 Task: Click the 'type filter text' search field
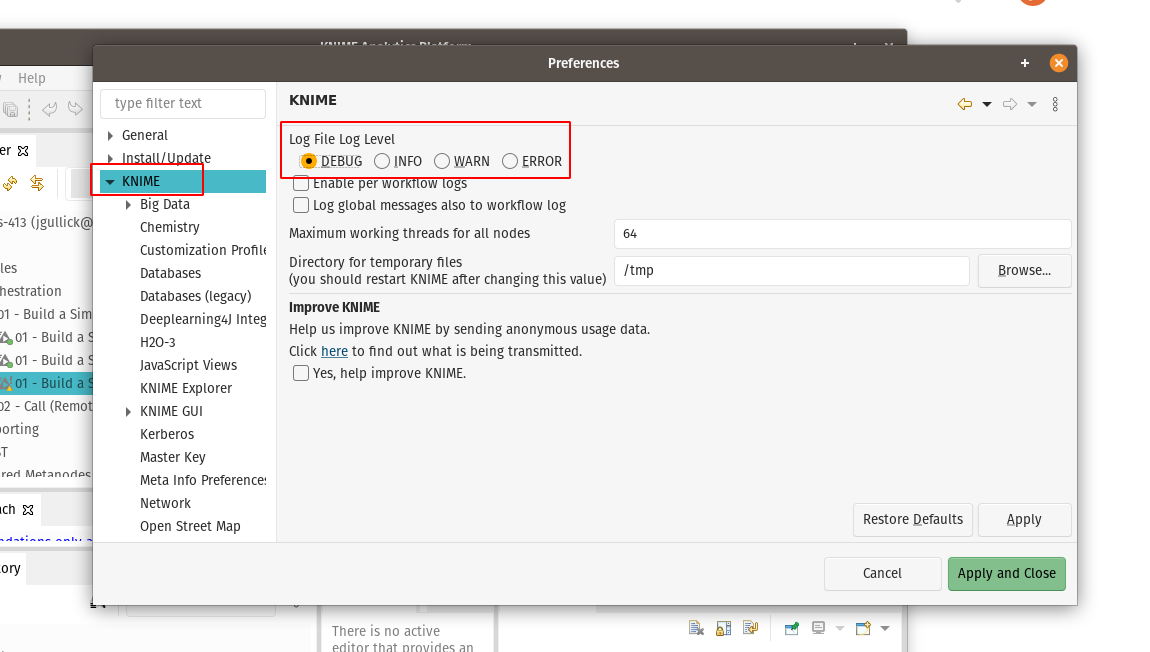[183, 103]
